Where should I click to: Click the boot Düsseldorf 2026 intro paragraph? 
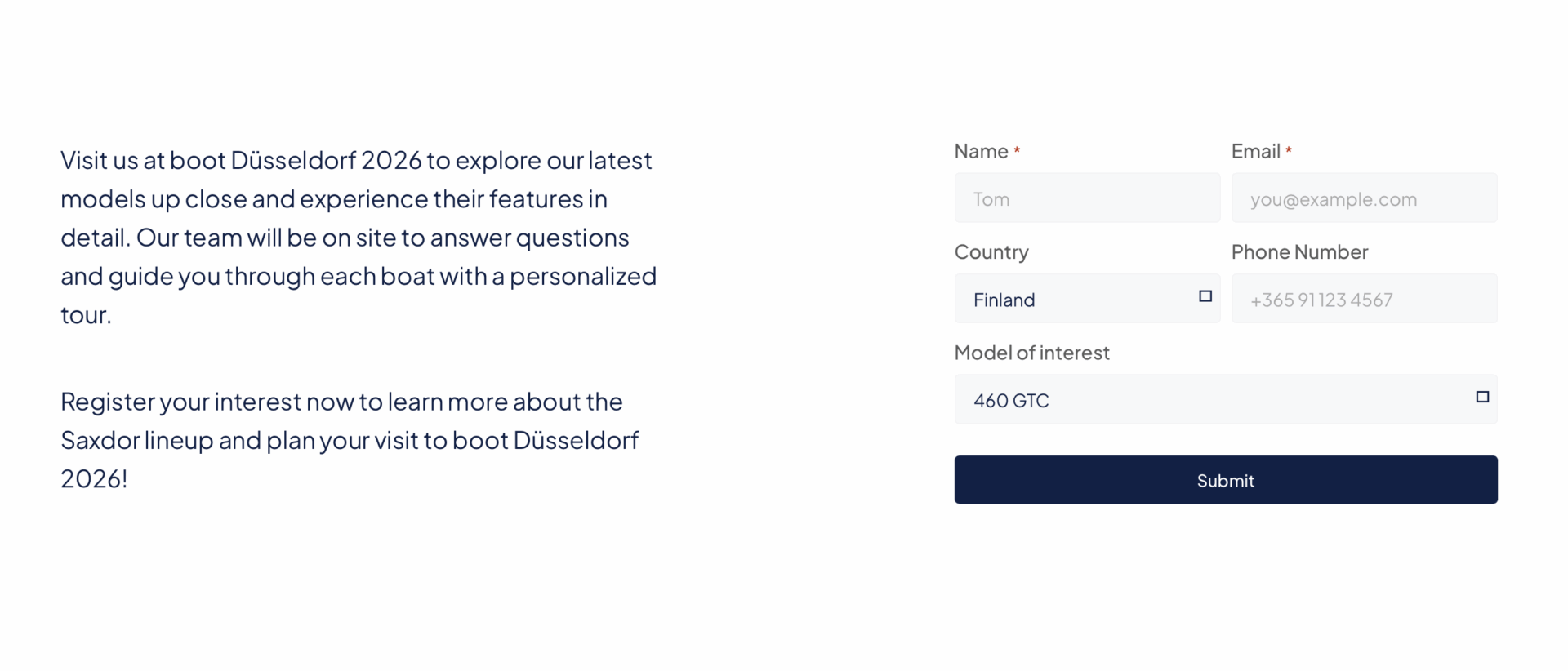[358, 237]
